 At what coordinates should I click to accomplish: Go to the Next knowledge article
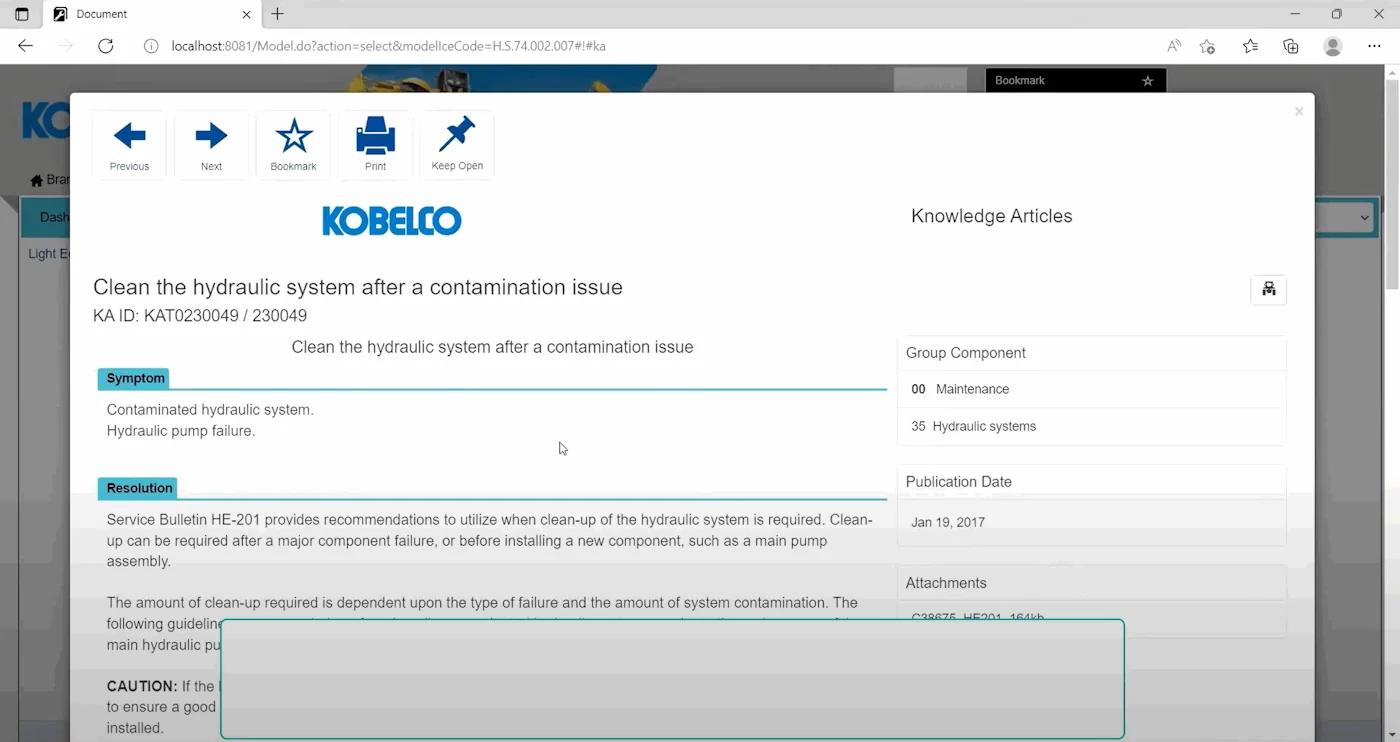211,145
